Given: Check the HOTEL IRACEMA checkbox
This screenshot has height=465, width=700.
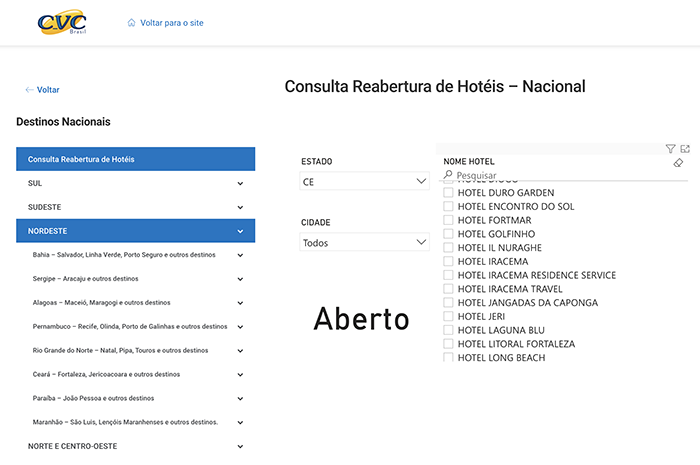Looking at the screenshot, I should tap(448, 261).
